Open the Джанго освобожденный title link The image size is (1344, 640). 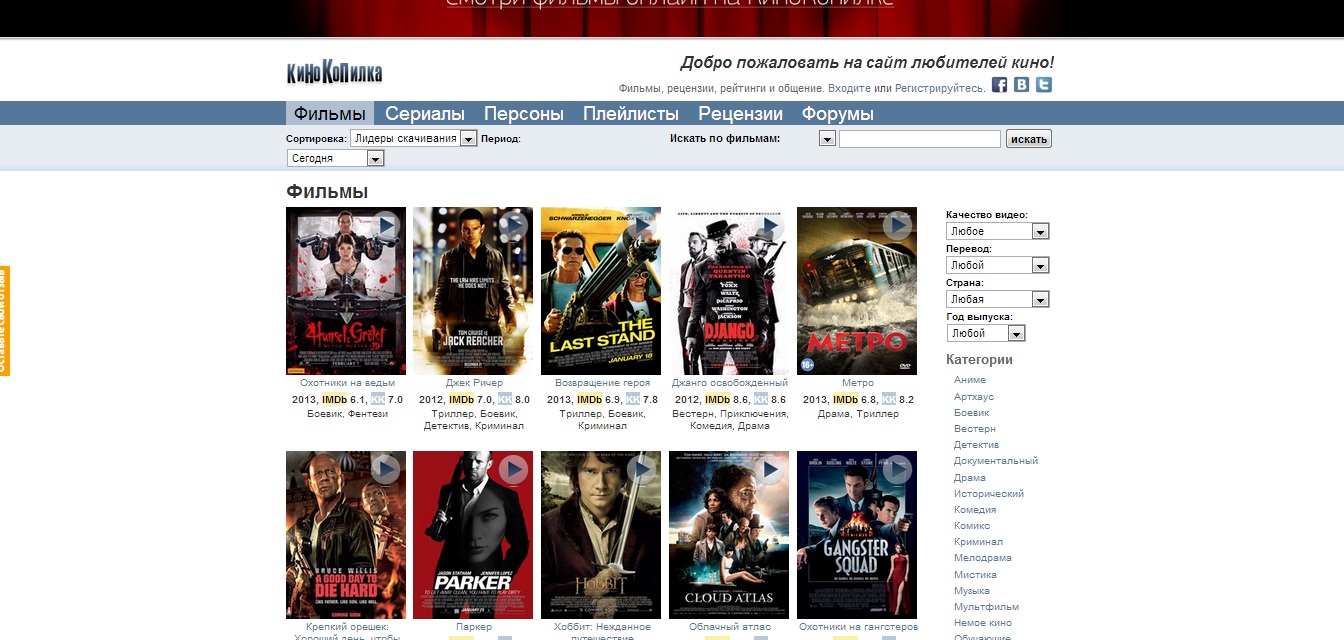pos(730,383)
